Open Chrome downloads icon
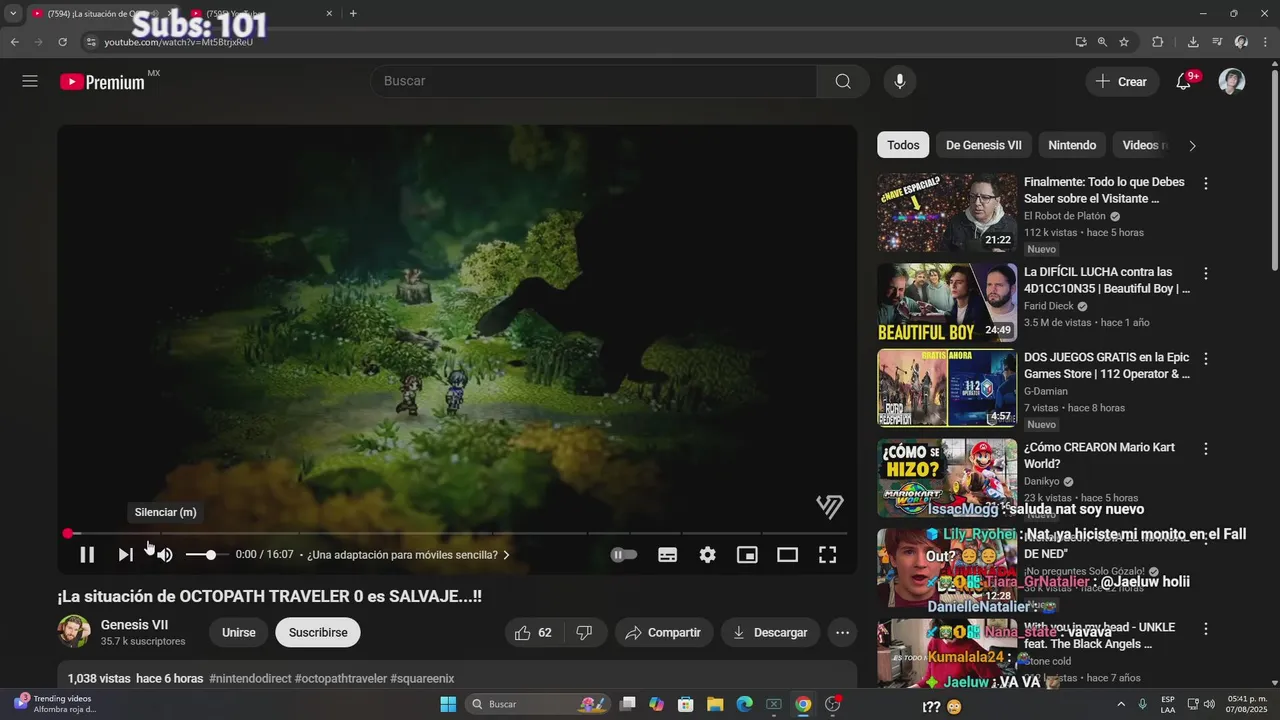Image resolution: width=1280 pixels, height=720 pixels. pyautogui.click(x=1193, y=42)
